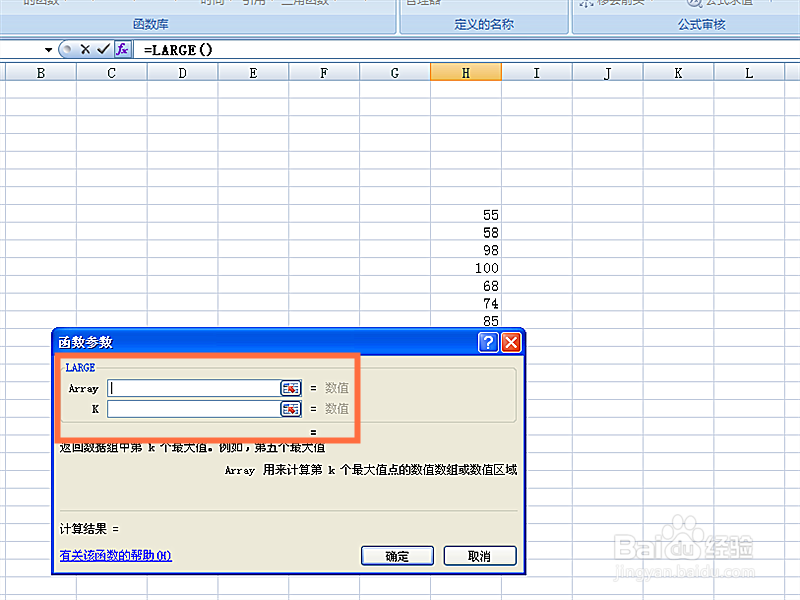Click cell containing 85
Screen dimensions: 800x600
[466, 320]
